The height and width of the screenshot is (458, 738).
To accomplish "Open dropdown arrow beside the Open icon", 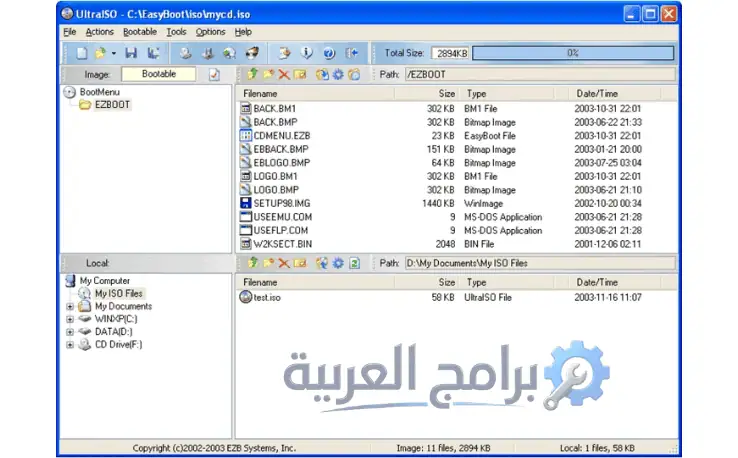I will click(113, 53).
